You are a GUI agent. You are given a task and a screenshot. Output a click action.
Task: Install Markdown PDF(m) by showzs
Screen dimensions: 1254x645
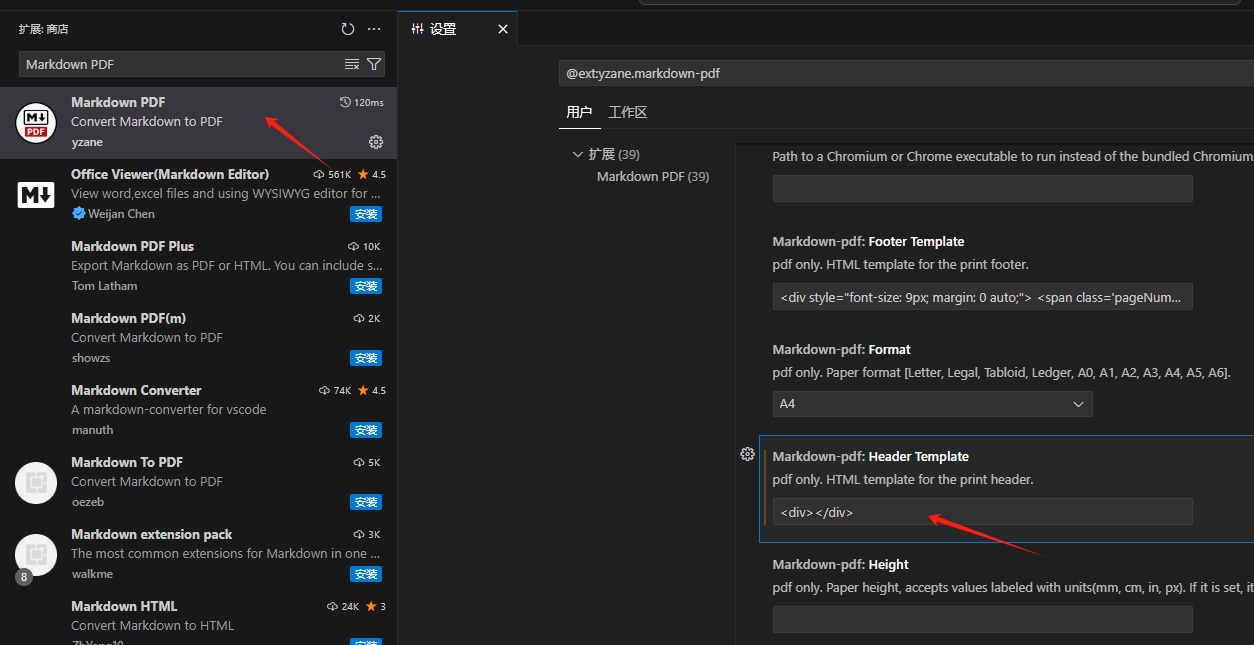366,358
